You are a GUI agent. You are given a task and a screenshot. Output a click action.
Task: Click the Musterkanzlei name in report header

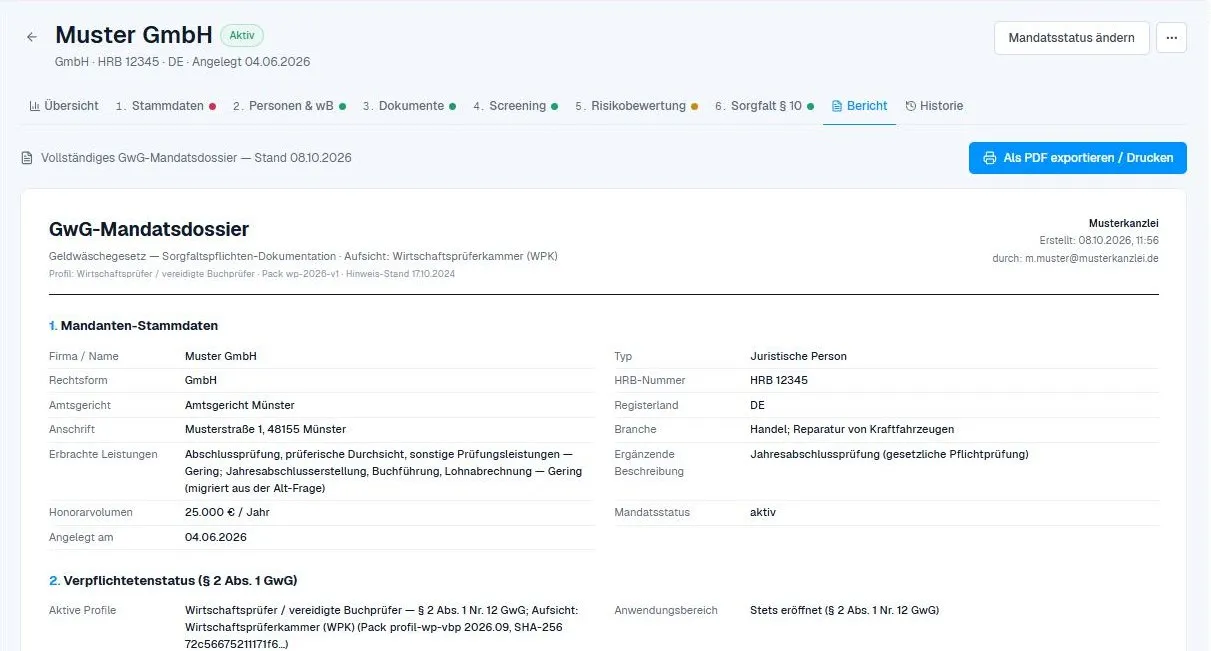point(1123,223)
